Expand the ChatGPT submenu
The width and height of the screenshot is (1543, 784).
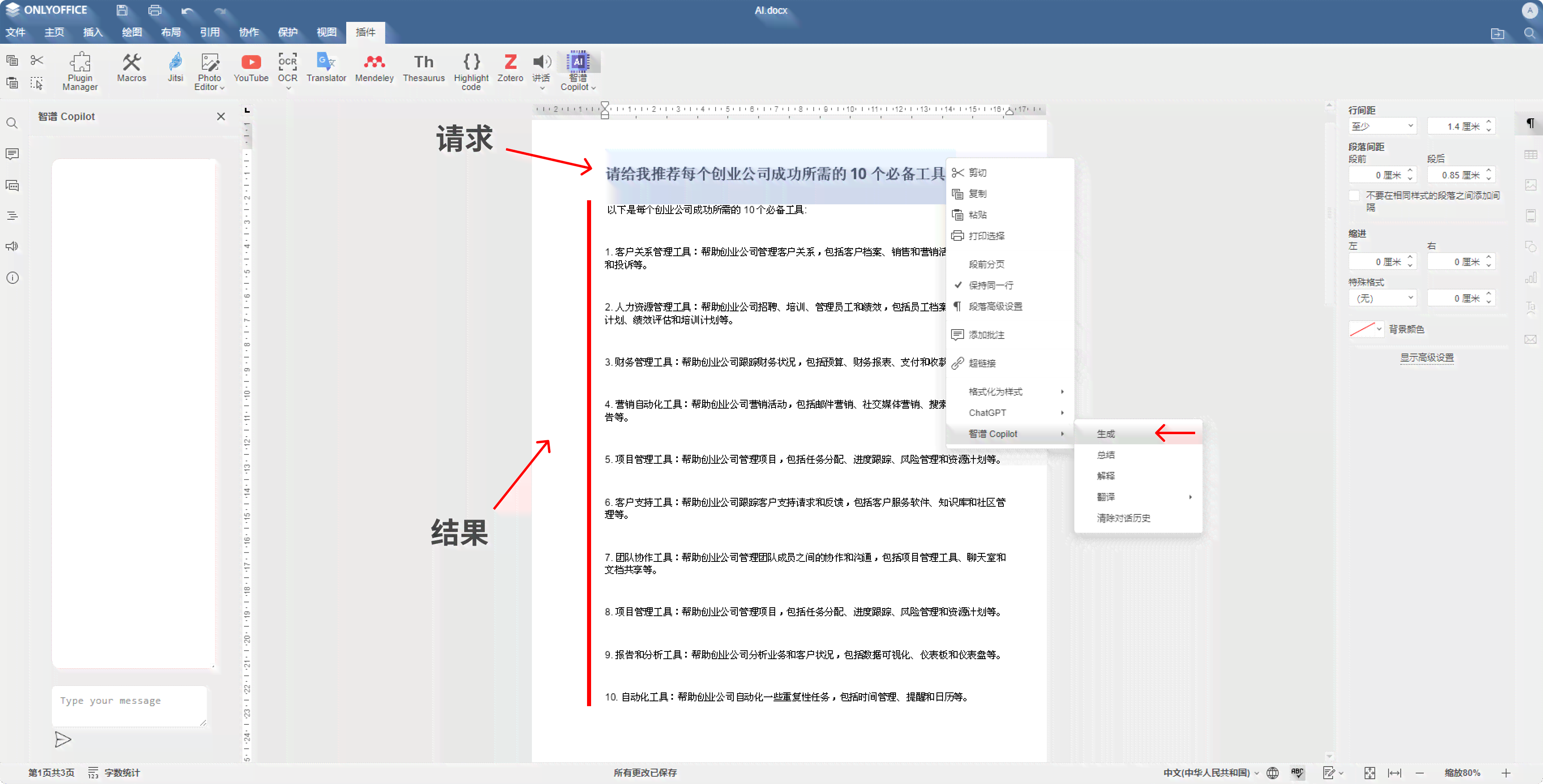(1010, 413)
